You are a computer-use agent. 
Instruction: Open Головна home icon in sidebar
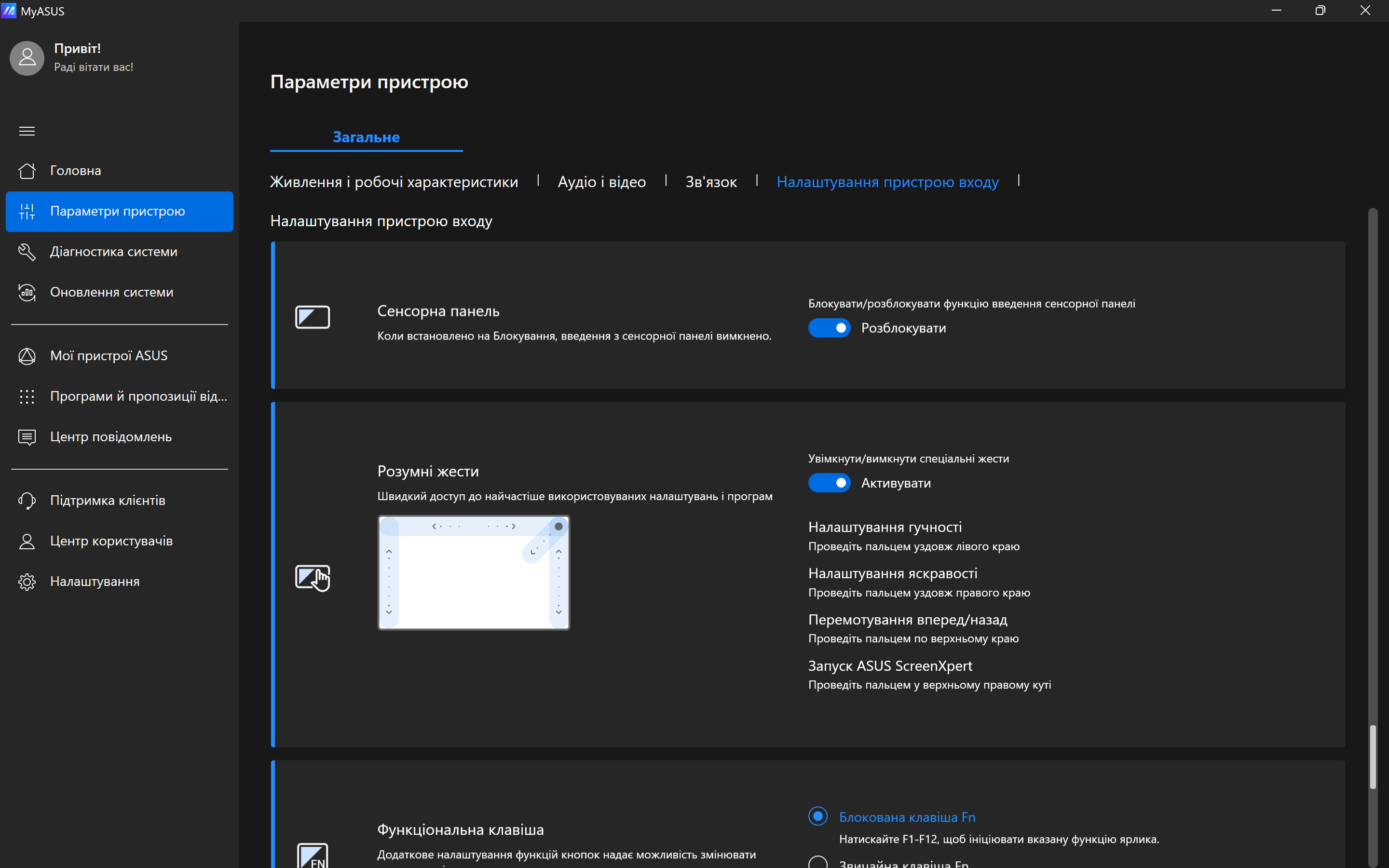pos(27,171)
